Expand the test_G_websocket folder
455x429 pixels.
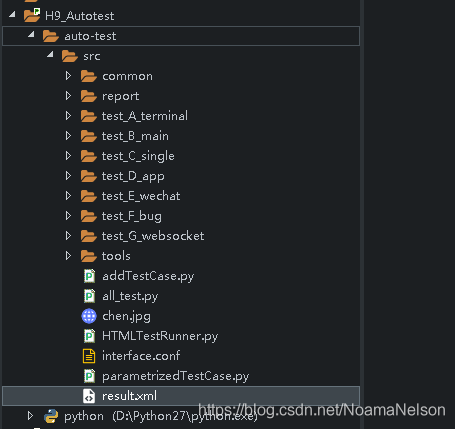point(68,236)
